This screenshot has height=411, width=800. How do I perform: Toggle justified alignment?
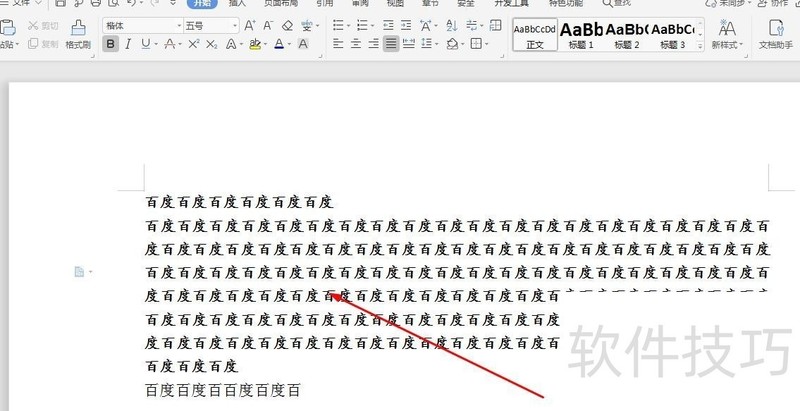pyautogui.click(x=391, y=44)
